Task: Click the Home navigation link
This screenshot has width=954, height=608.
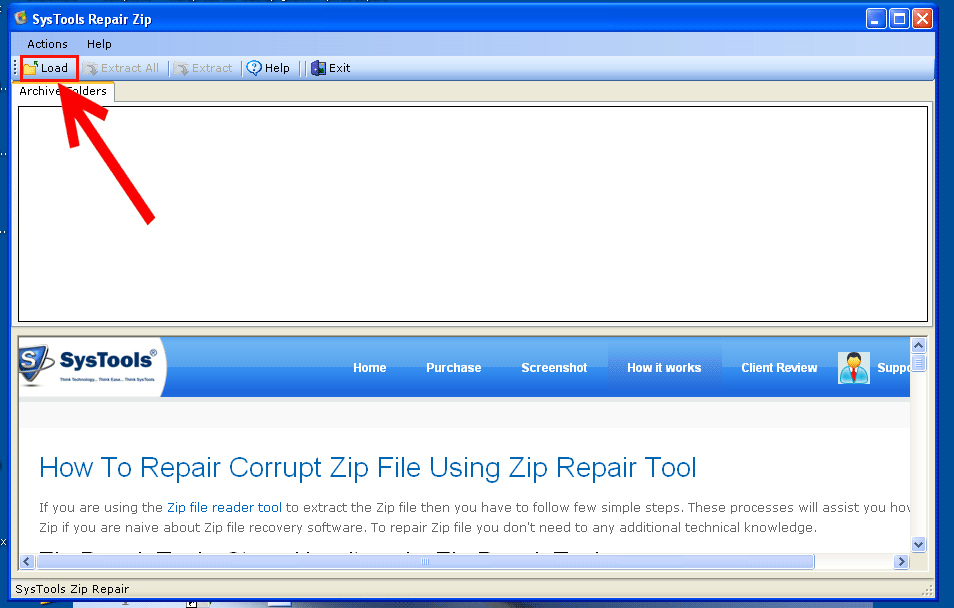Action: point(369,367)
